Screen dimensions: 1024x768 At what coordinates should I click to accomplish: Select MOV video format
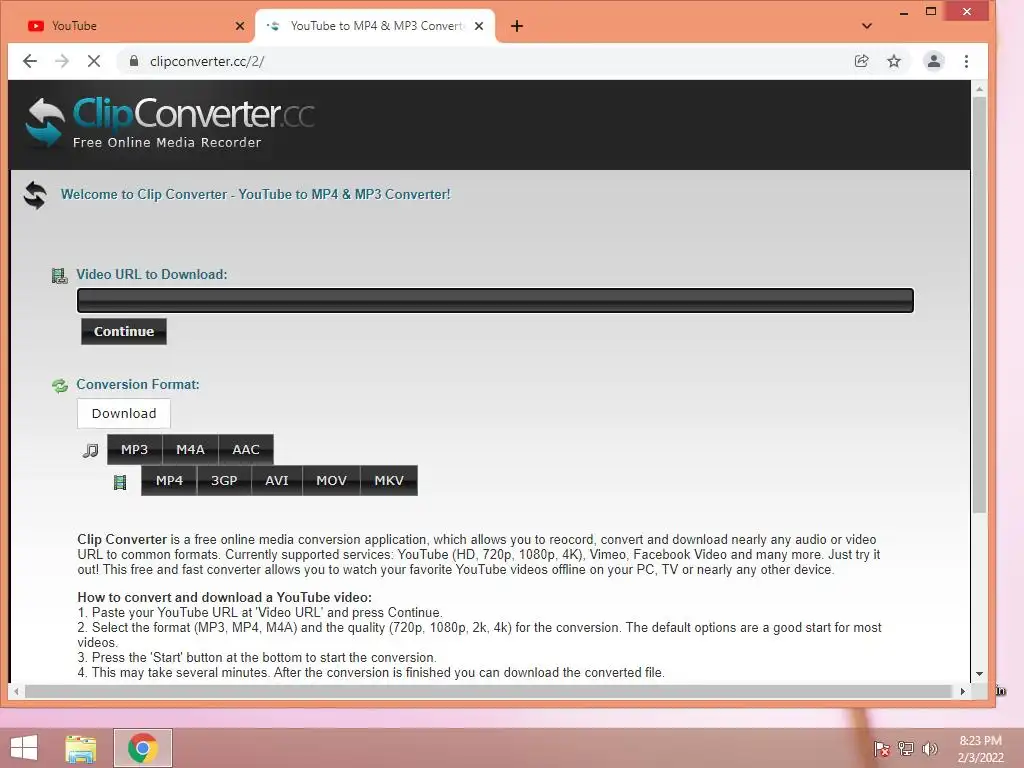click(x=331, y=481)
